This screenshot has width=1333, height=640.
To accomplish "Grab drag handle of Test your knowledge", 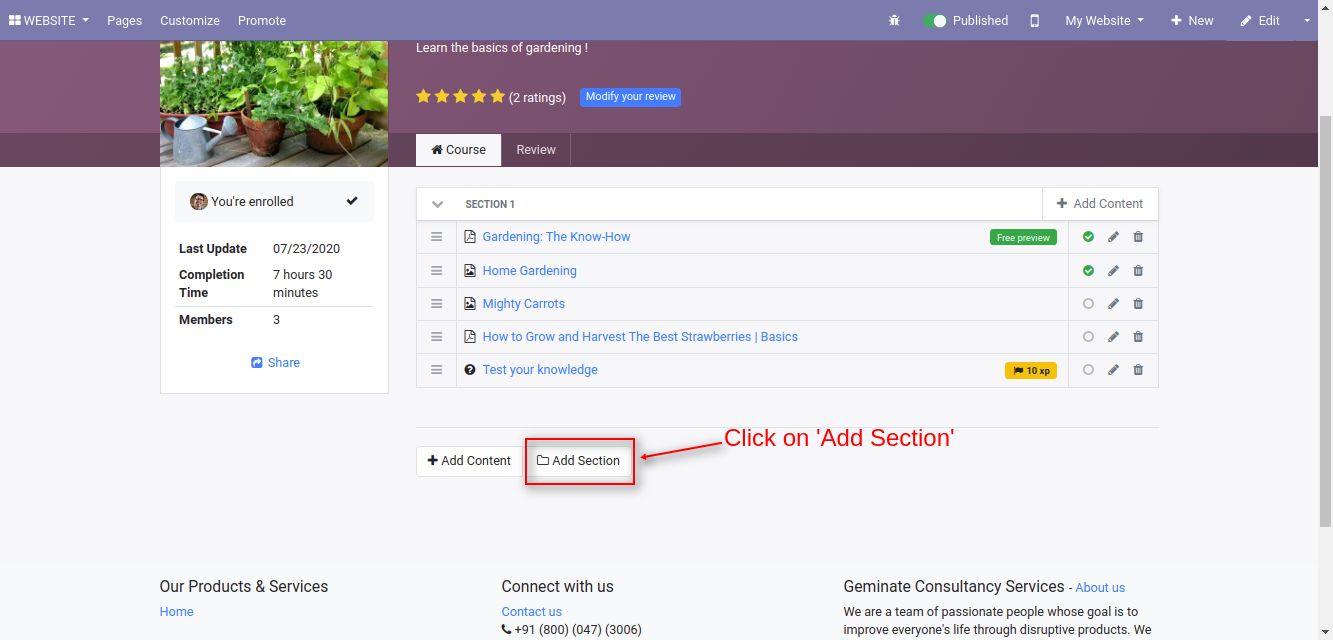I will (x=436, y=370).
